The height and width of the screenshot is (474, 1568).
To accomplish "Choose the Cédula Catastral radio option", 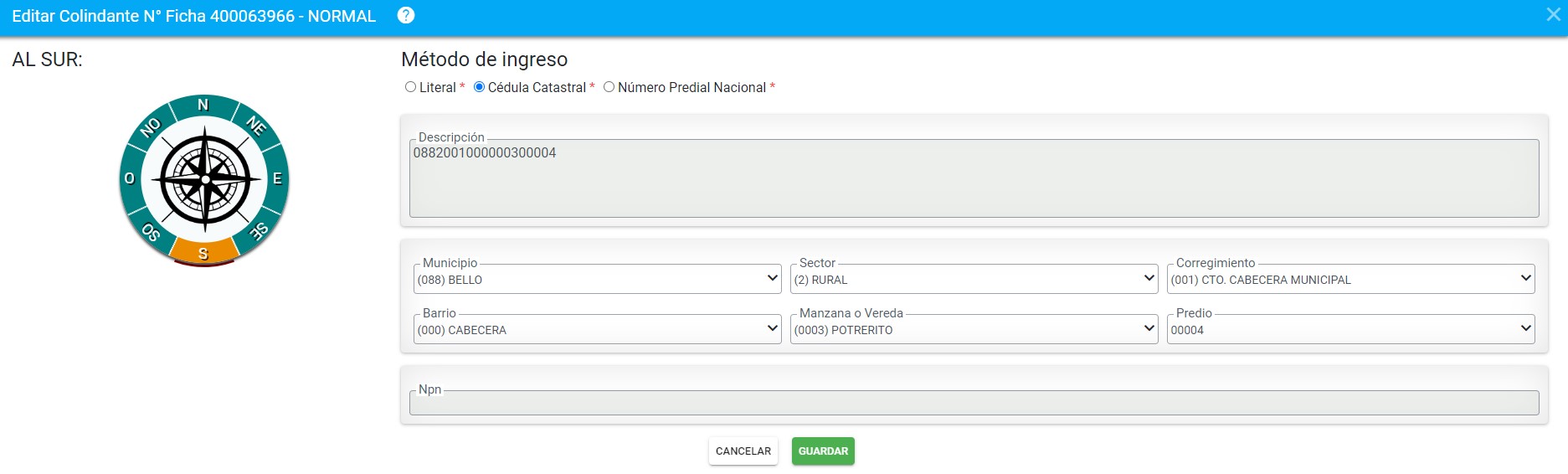I will pyautogui.click(x=479, y=87).
